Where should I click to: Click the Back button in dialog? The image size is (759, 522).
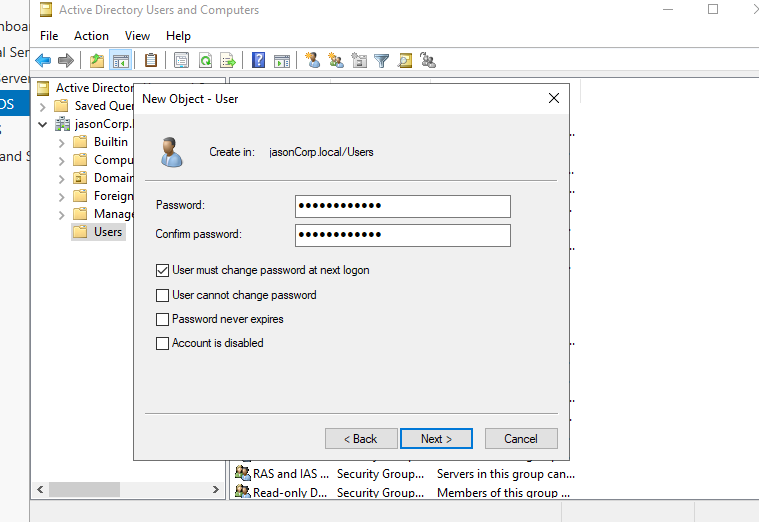pyautogui.click(x=361, y=439)
